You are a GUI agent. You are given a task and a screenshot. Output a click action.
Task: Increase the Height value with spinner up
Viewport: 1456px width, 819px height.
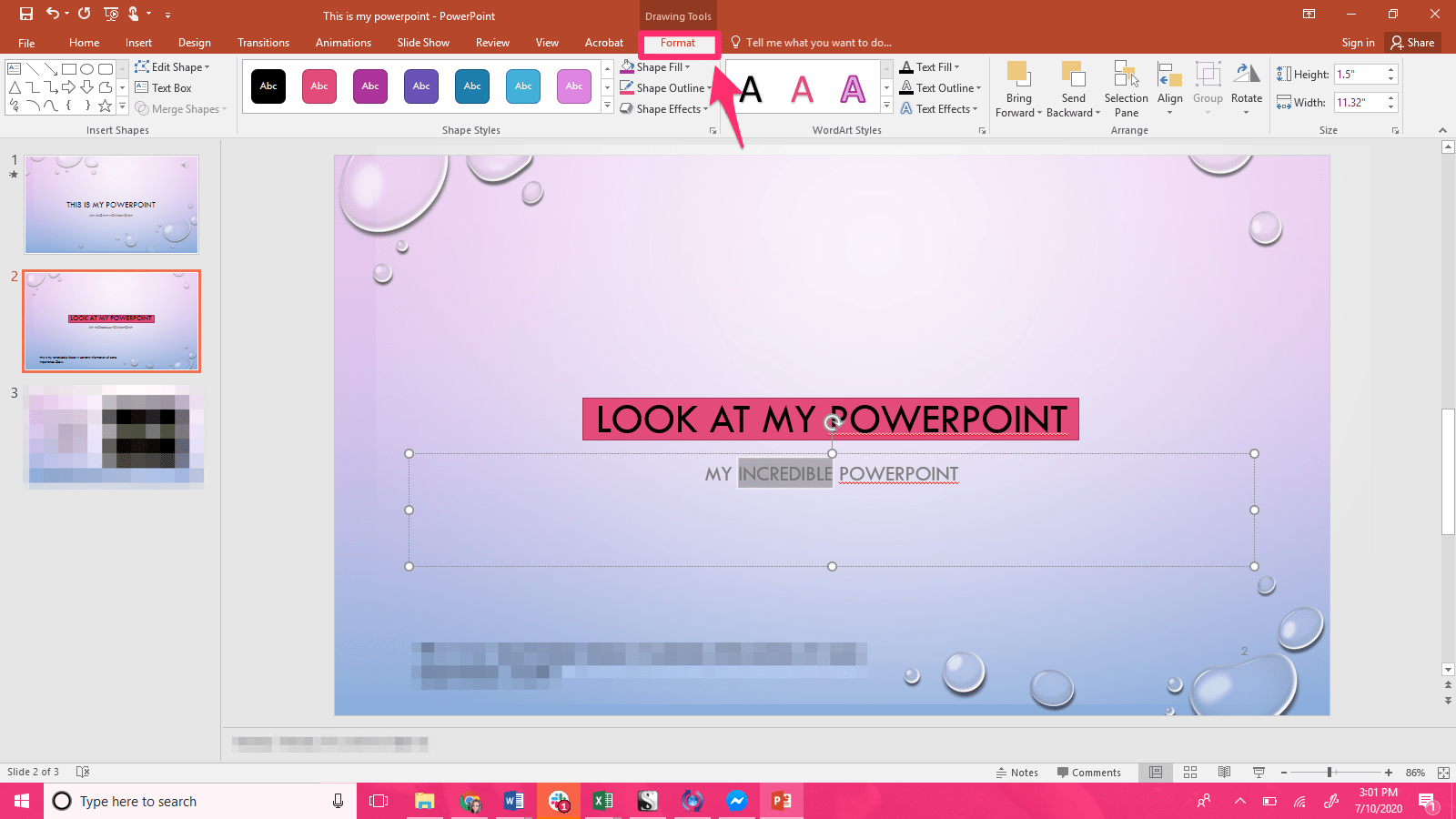[1391, 70]
